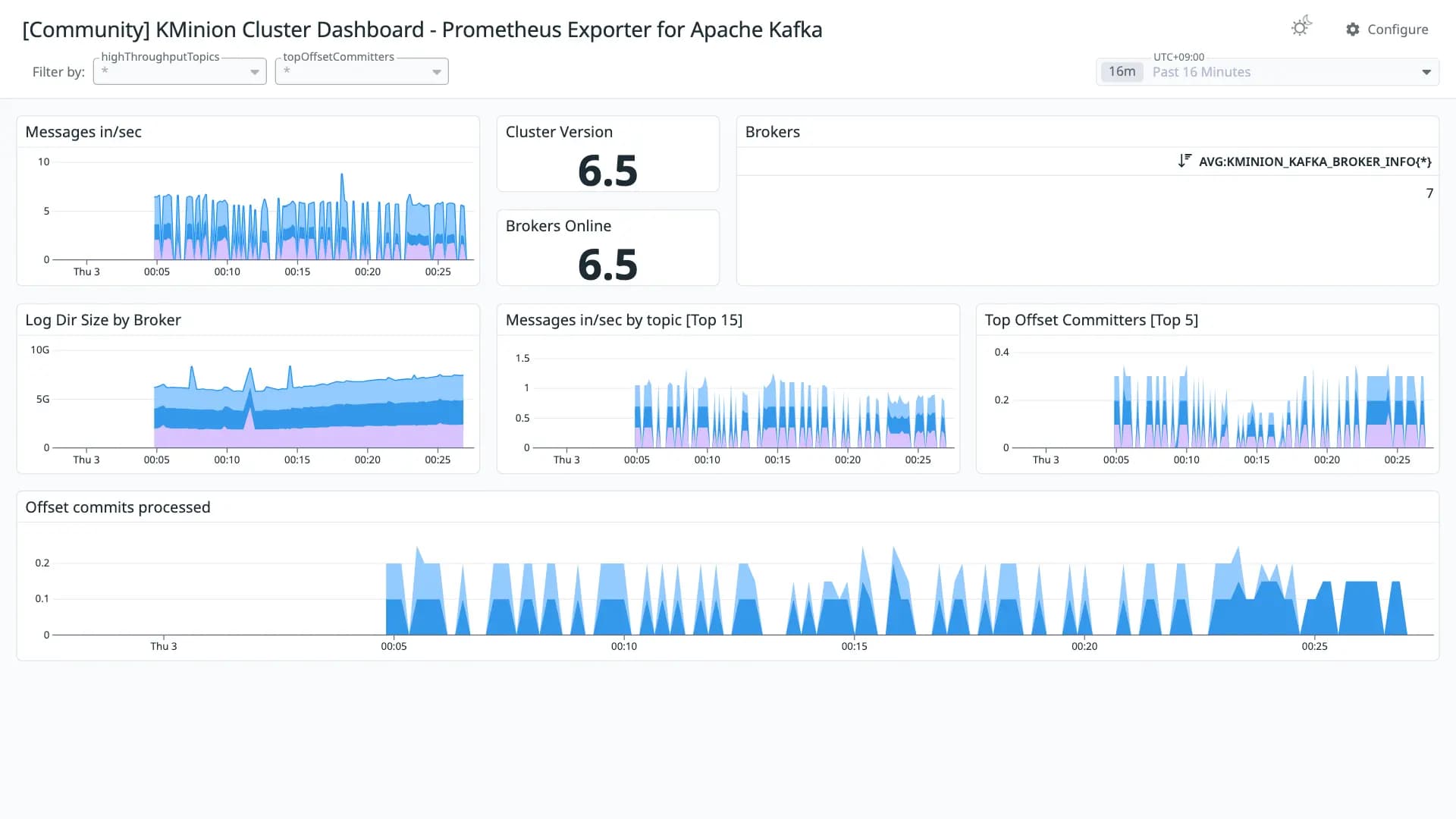Click Top Offset Committers [Top 5] title

1090,320
